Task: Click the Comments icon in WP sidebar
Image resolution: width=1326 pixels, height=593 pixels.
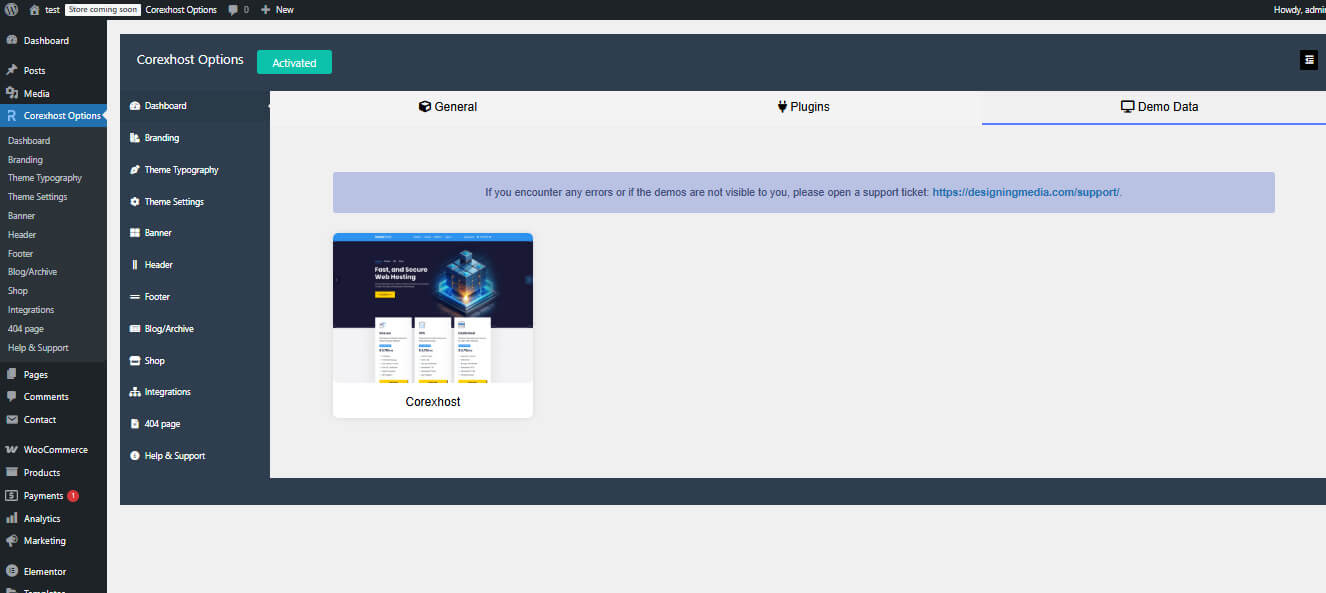Action: (12, 397)
